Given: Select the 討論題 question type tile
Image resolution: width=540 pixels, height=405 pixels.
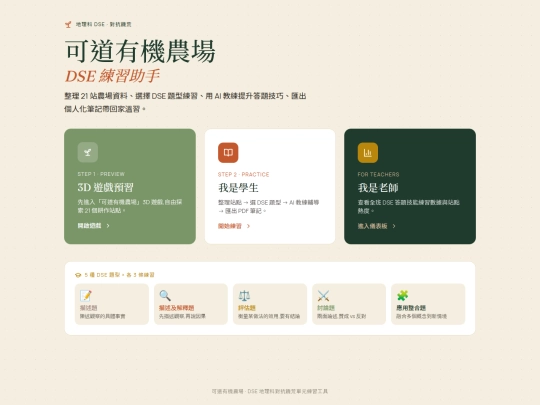Looking at the screenshot, I should pyautogui.click(x=349, y=304).
